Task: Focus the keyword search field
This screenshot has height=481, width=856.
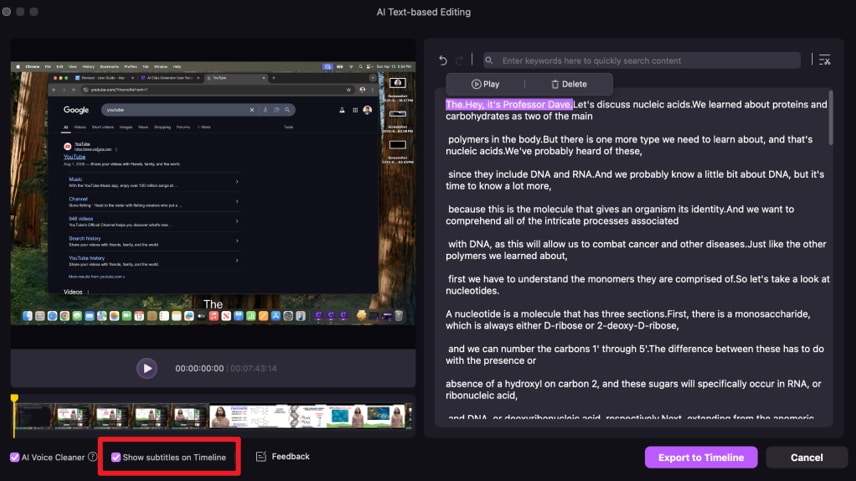Action: click(x=642, y=60)
